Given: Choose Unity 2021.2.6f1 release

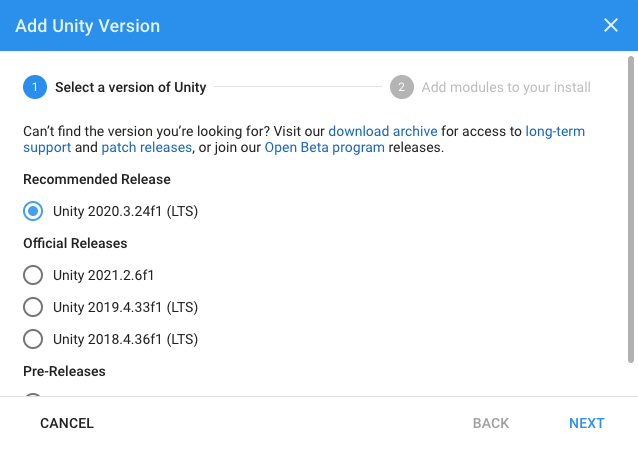Looking at the screenshot, I should (33, 275).
